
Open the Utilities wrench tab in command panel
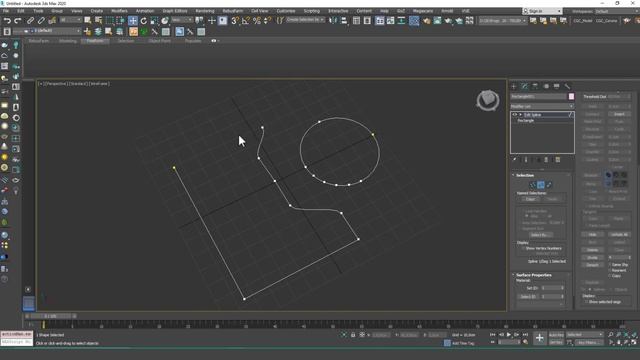(567, 86)
